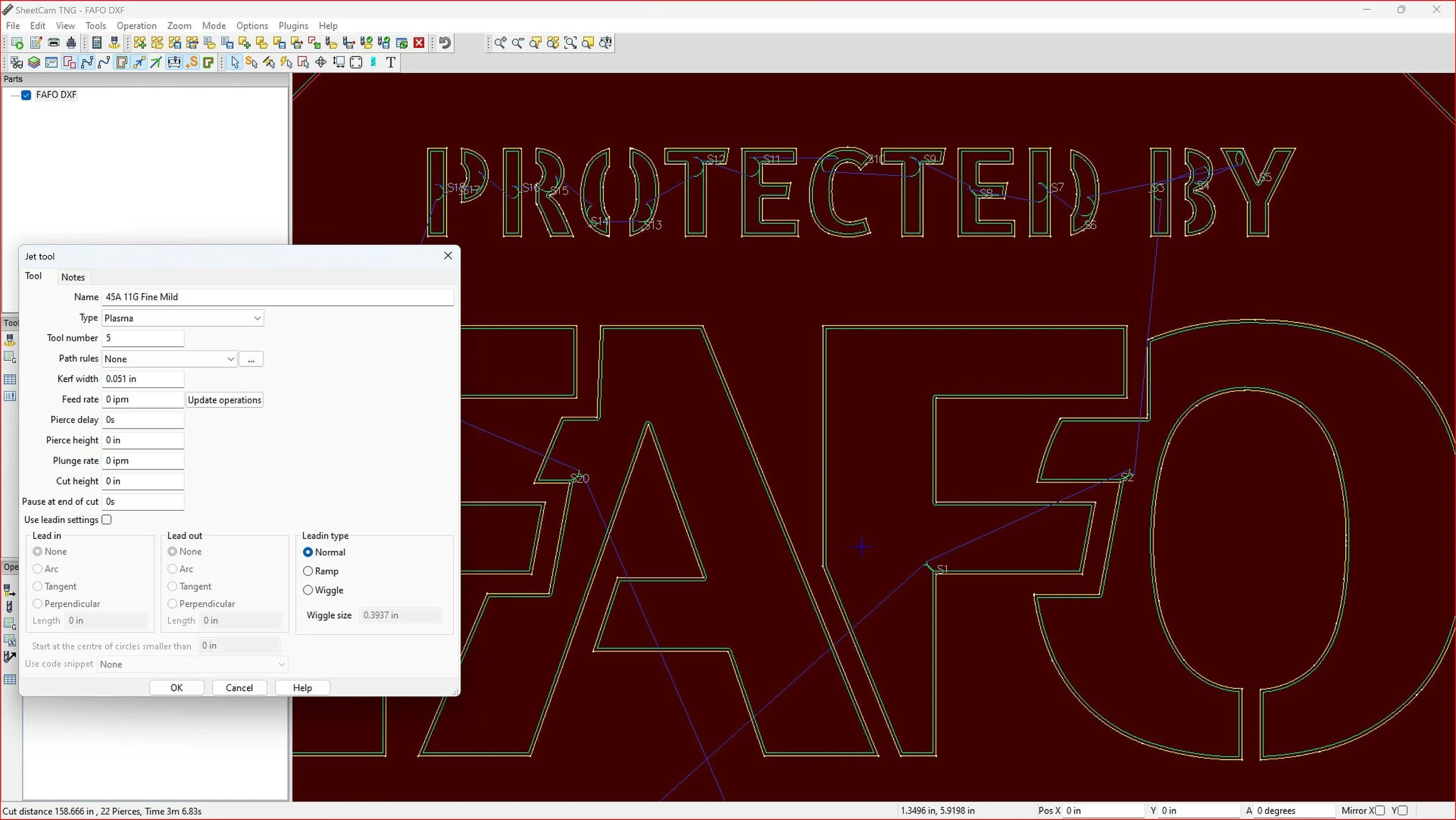Select Wiggle leadin type

pos(308,590)
